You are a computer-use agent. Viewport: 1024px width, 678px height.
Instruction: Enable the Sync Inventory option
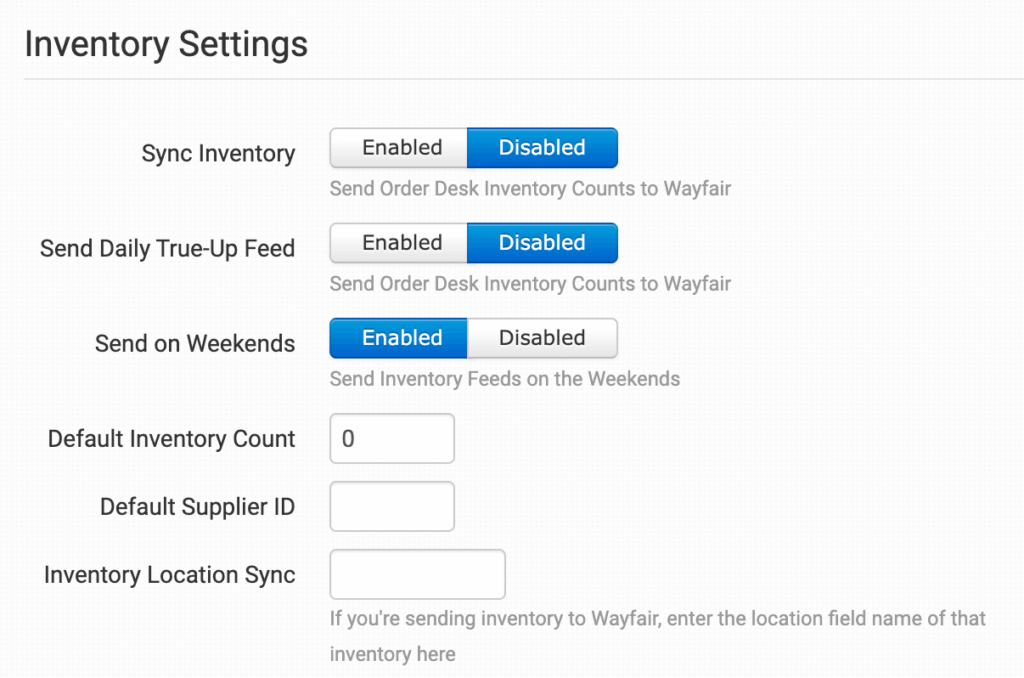click(401, 148)
